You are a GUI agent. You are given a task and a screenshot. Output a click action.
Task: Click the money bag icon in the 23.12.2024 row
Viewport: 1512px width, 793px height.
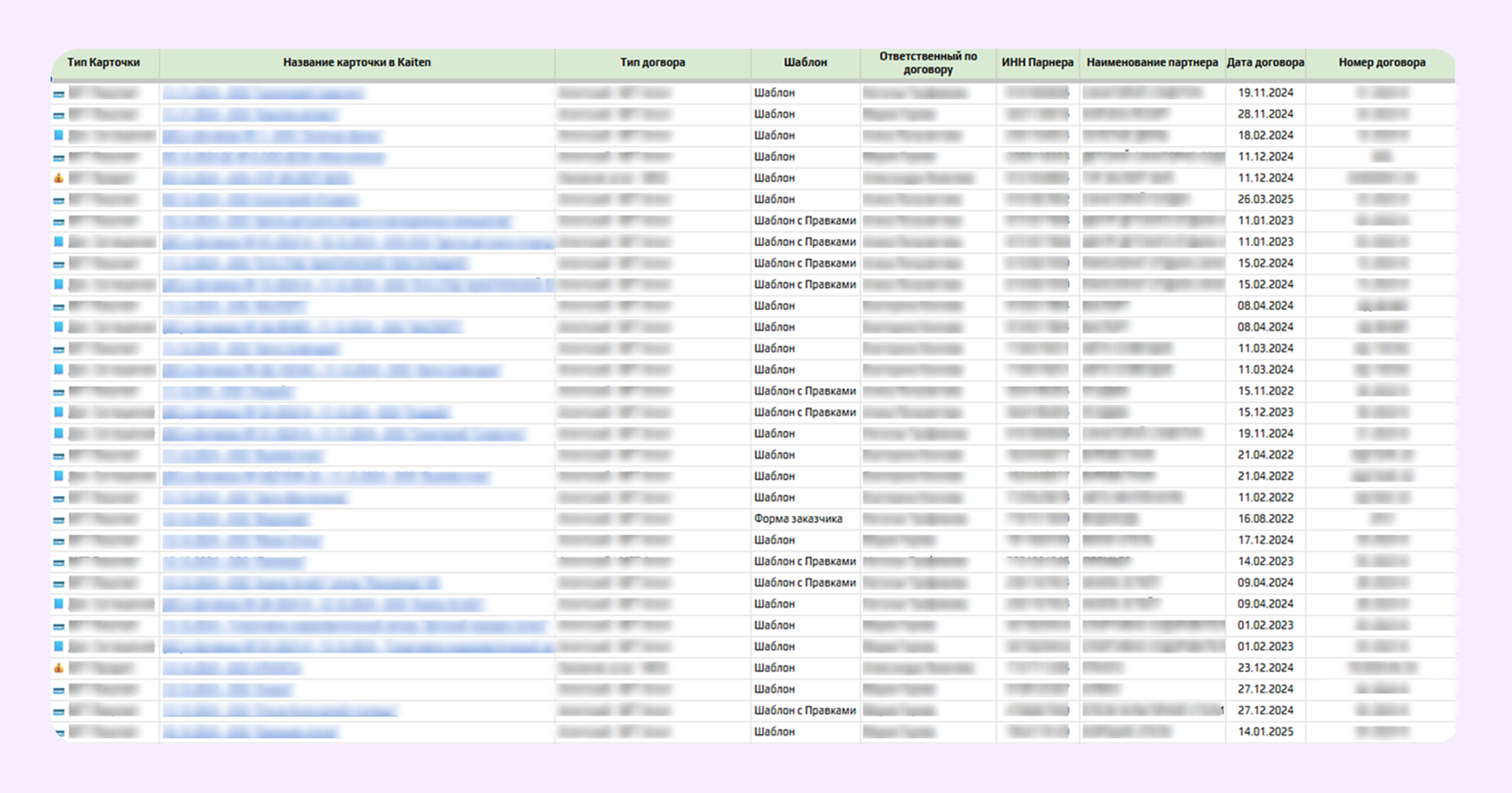pyautogui.click(x=59, y=668)
